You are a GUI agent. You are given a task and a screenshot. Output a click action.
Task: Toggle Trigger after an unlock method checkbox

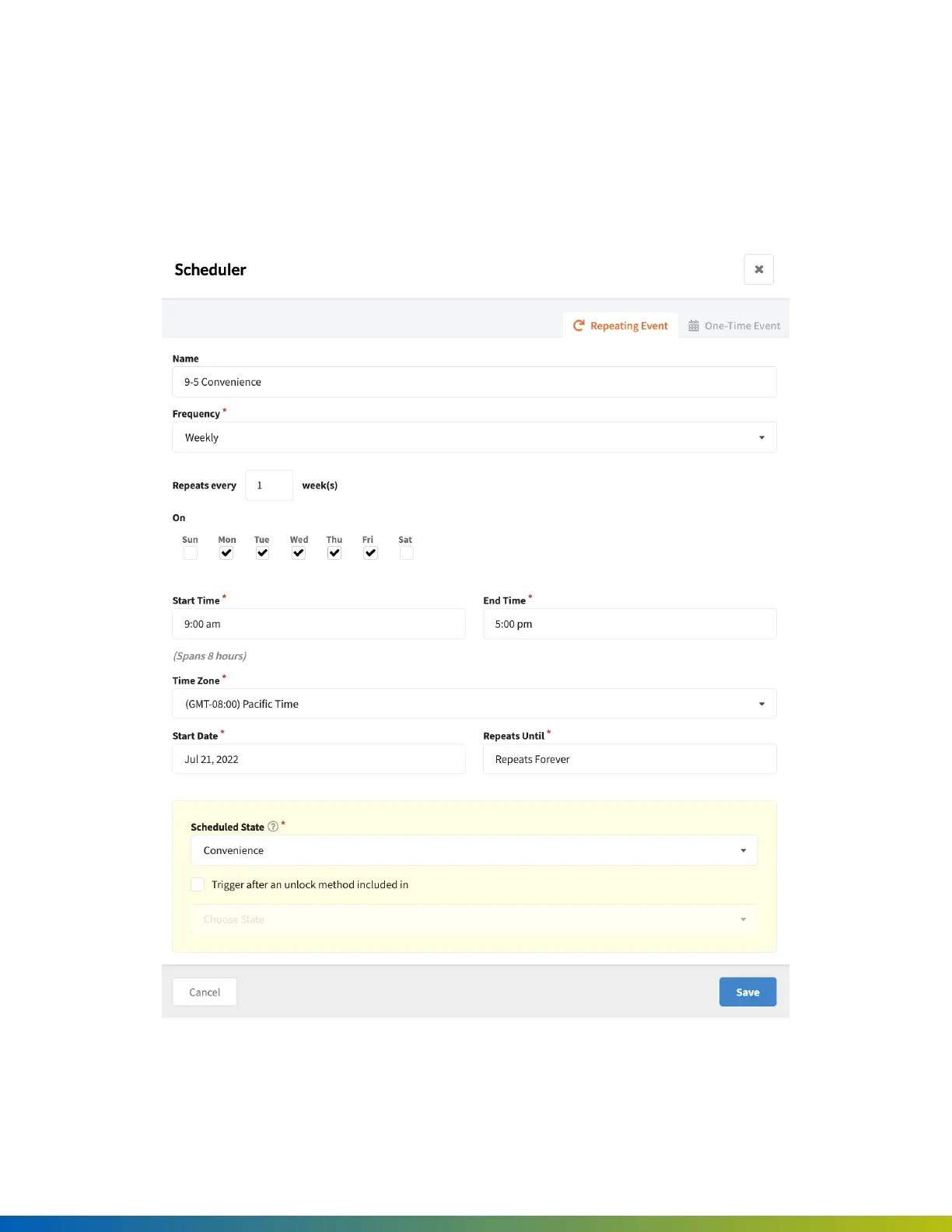click(198, 884)
